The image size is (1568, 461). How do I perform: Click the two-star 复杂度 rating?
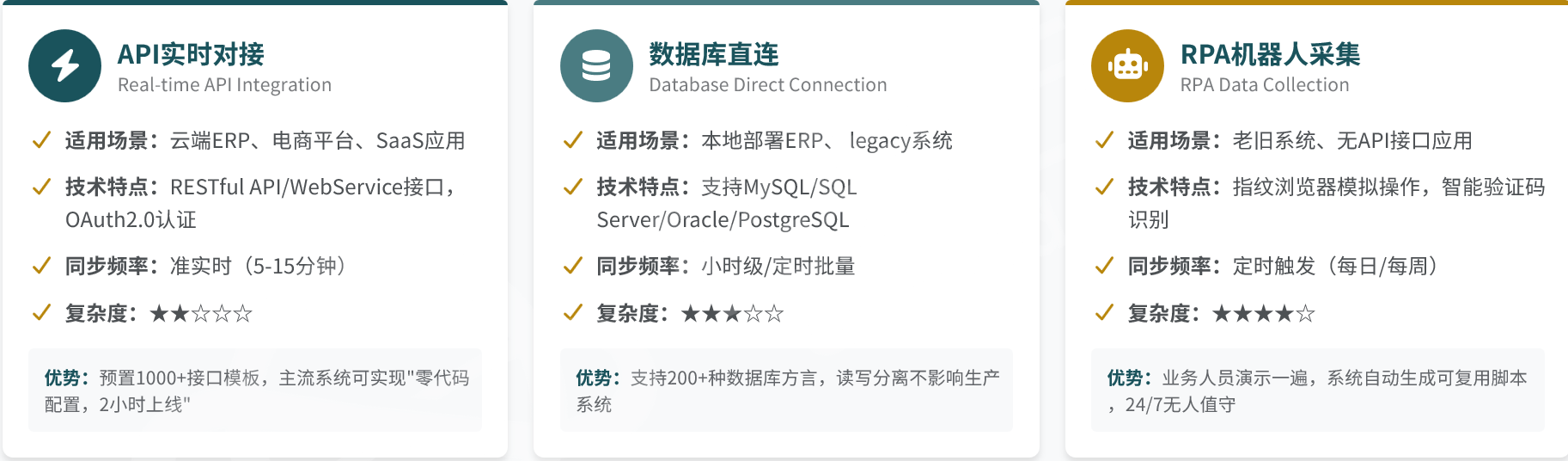(201, 313)
